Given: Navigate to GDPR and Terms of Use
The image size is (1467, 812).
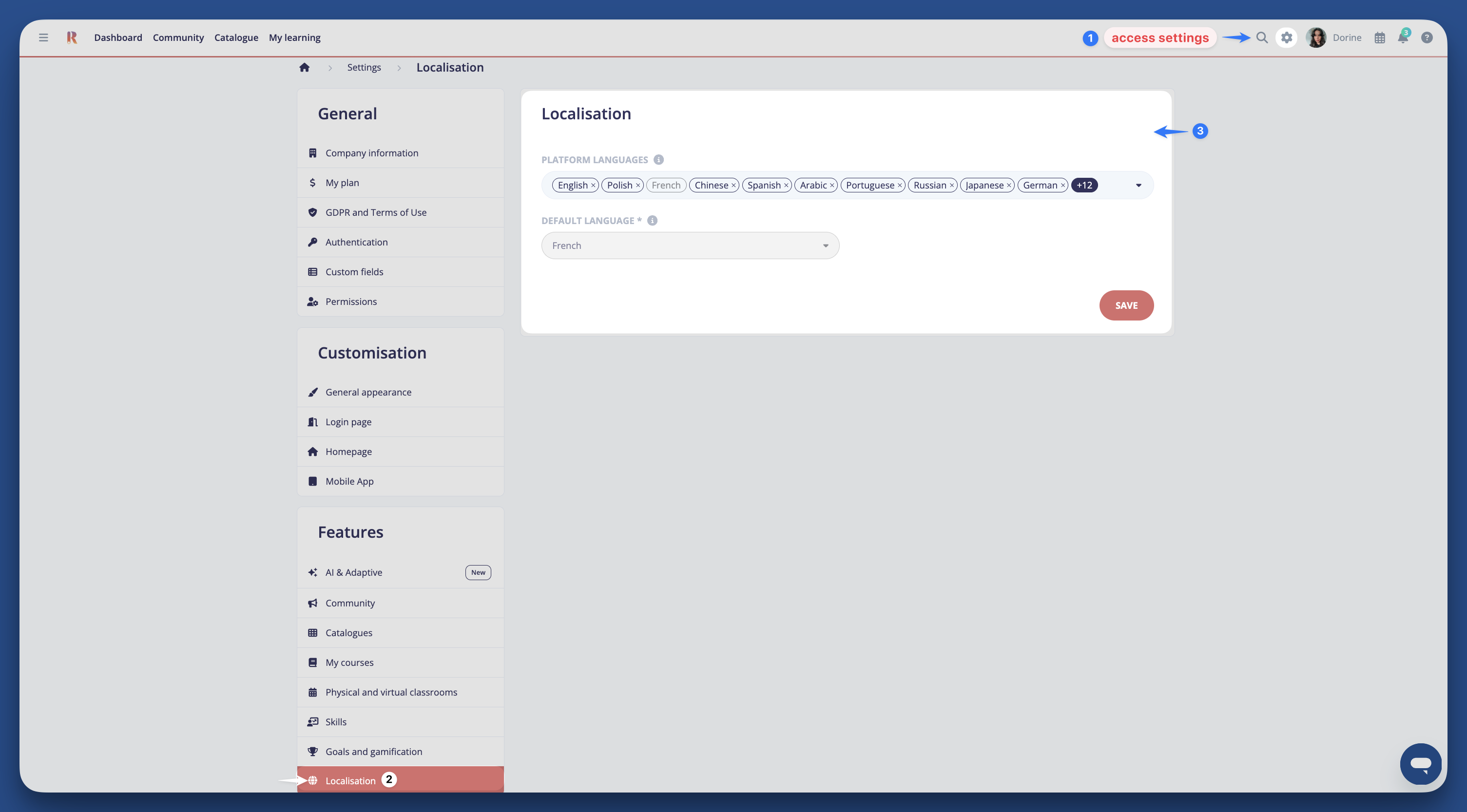Looking at the screenshot, I should tap(376, 212).
